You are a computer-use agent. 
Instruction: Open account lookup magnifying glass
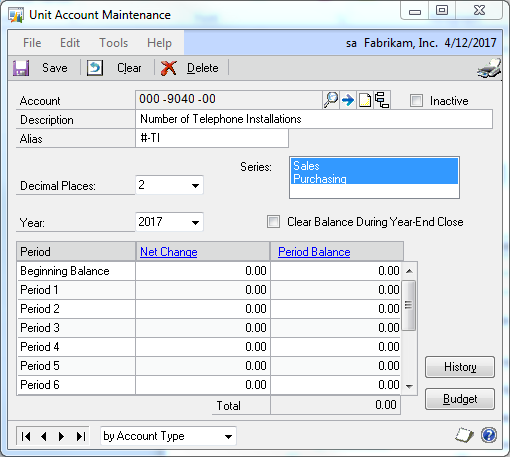[x=331, y=100]
